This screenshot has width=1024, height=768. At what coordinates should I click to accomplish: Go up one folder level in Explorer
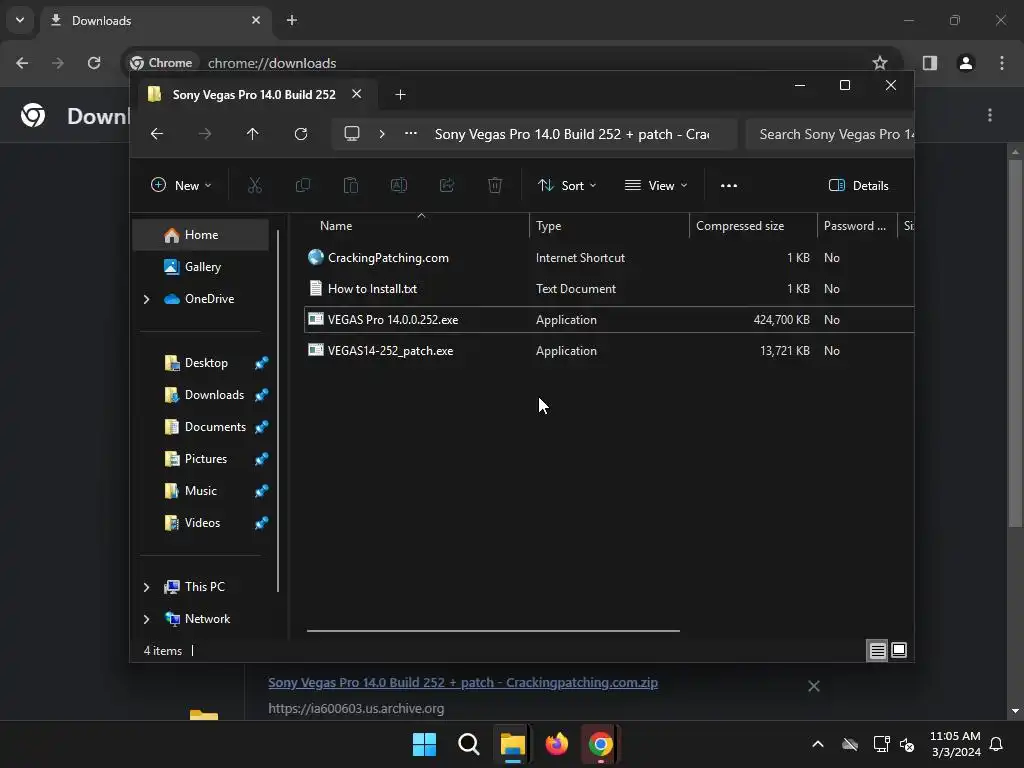253,134
